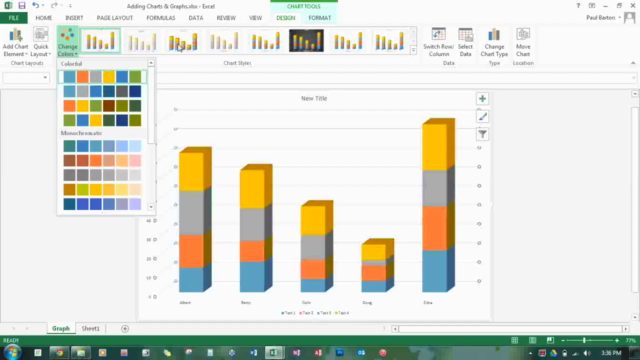The image size is (640, 360).
Task: Choose the blue Monochromatic palette row
Action: (102, 146)
